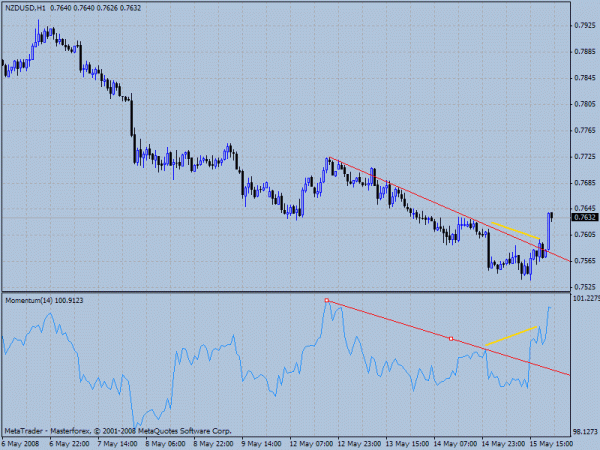Click the 6 May 2008 date label
The image size is (600, 450).
tap(20, 444)
